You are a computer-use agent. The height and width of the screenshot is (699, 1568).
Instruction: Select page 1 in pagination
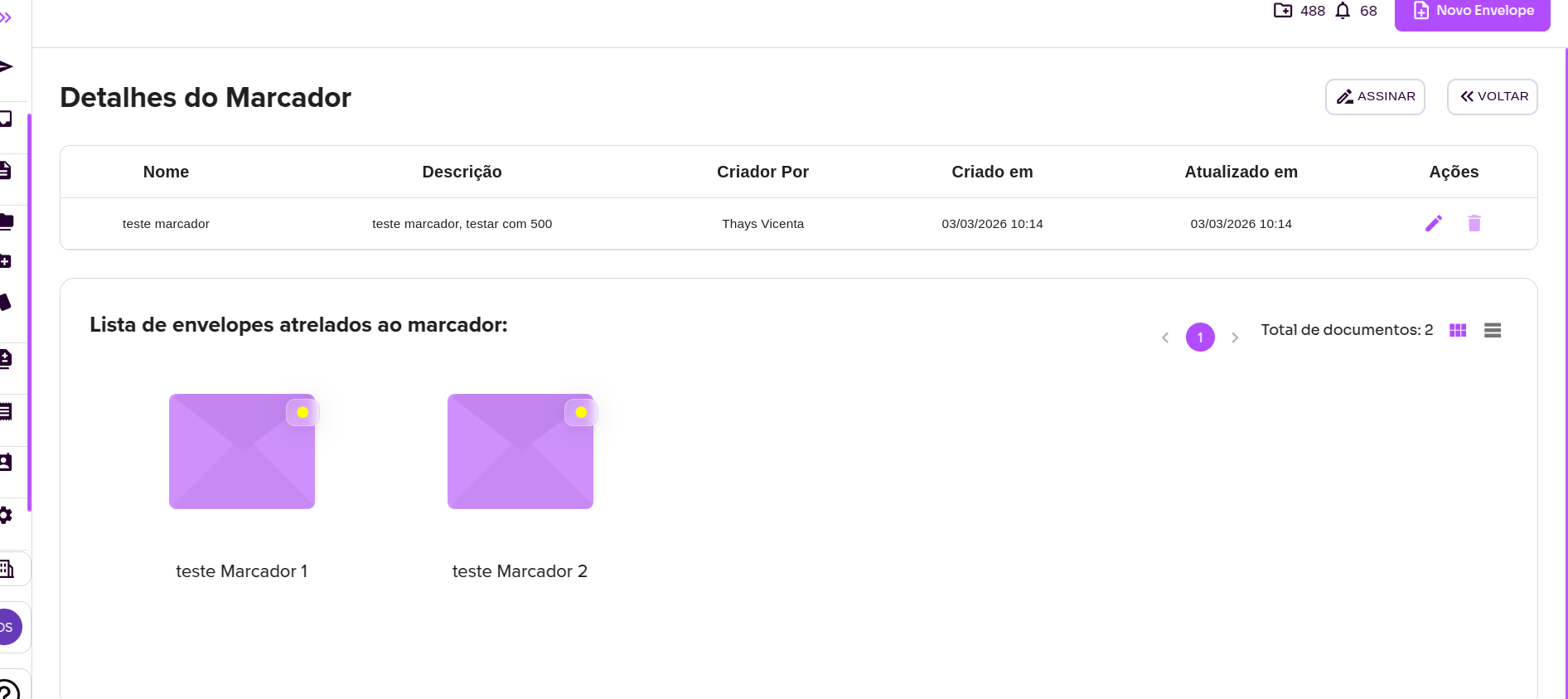pyautogui.click(x=1200, y=337)
